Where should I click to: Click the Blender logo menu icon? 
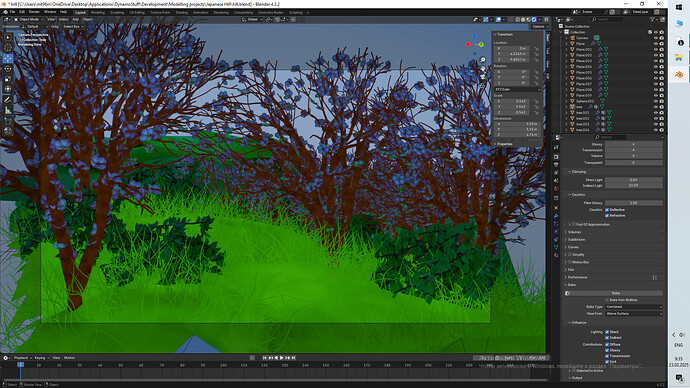(5, 12)
